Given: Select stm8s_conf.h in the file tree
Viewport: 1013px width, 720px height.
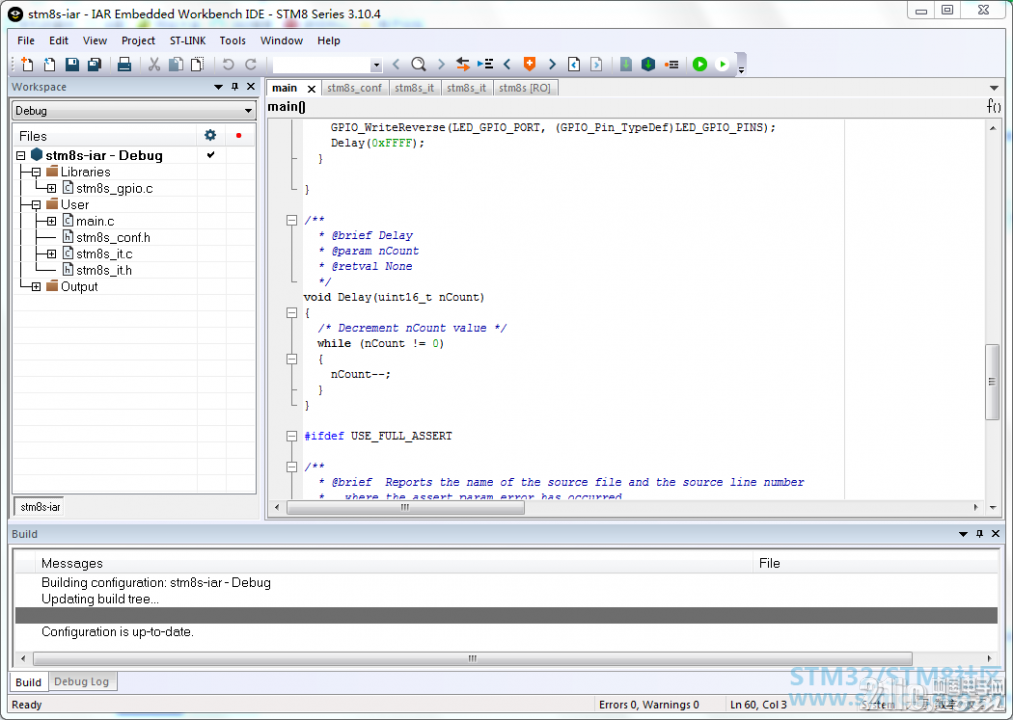Looking at the screenshot, I should pos(113,238).
